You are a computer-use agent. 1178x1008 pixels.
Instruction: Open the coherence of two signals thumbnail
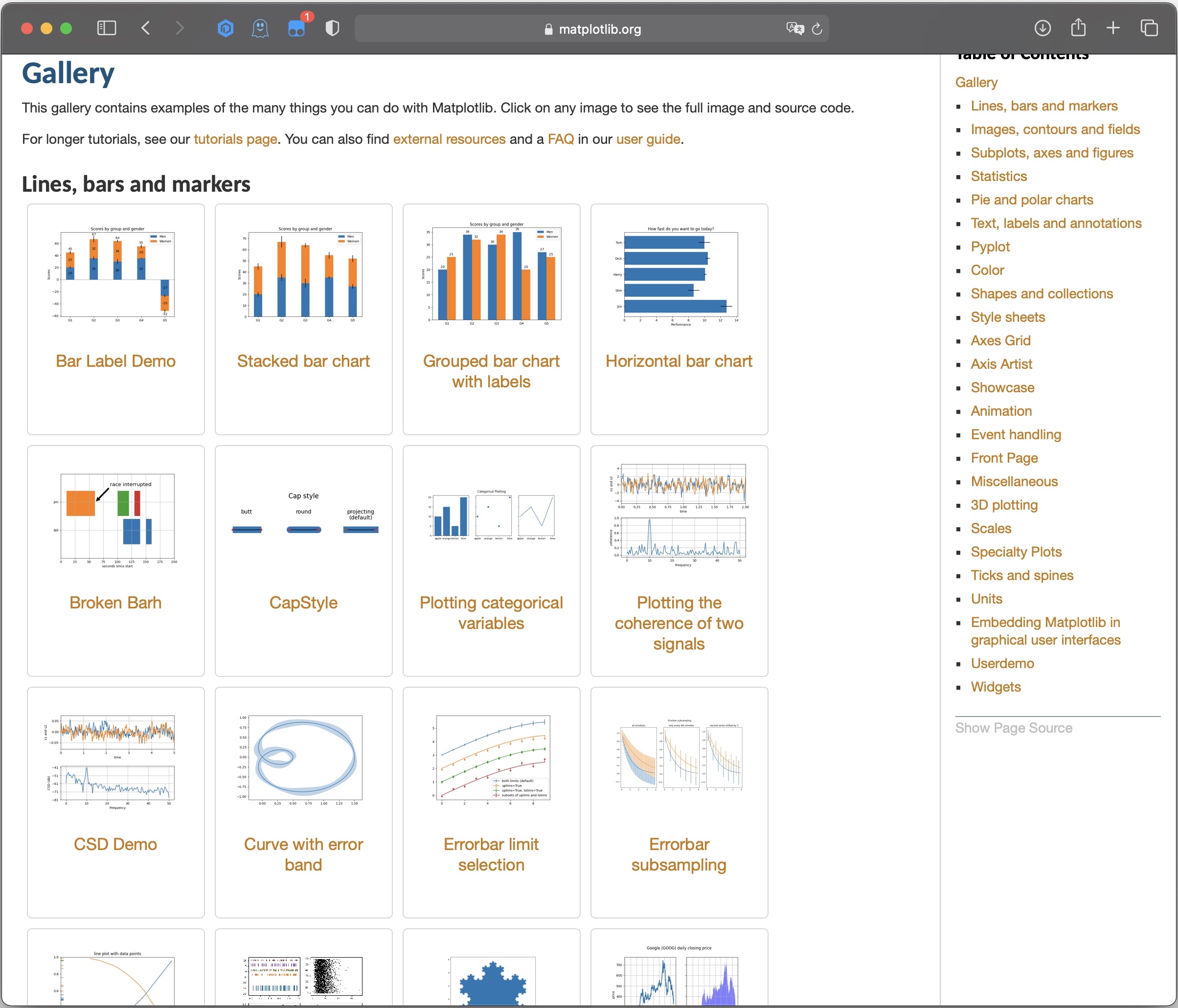coord(679,515)
